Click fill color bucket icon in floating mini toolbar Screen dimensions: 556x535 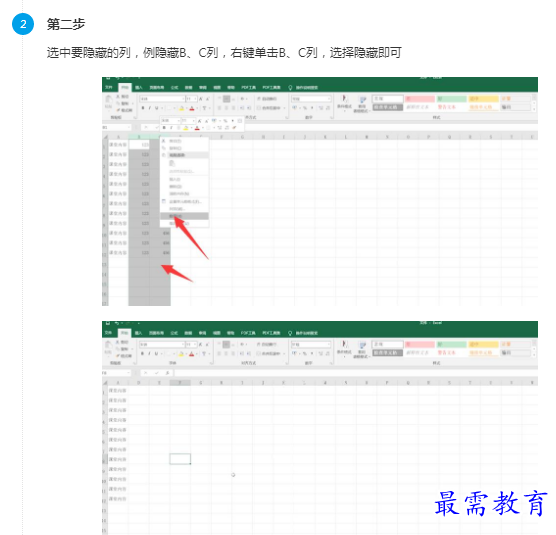coord(186,128)
